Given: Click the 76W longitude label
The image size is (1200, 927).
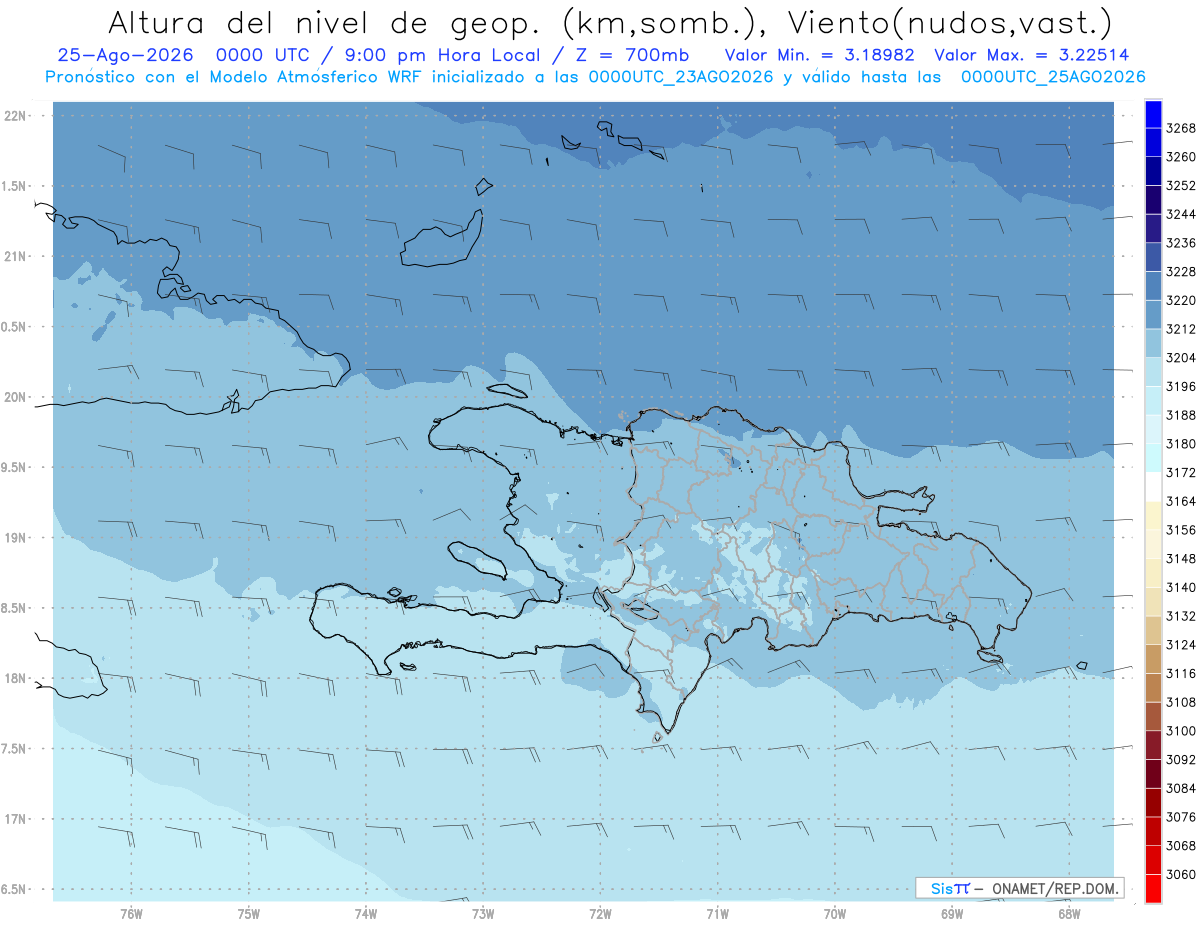Looking at the screenshot, I should pos(131,912).
